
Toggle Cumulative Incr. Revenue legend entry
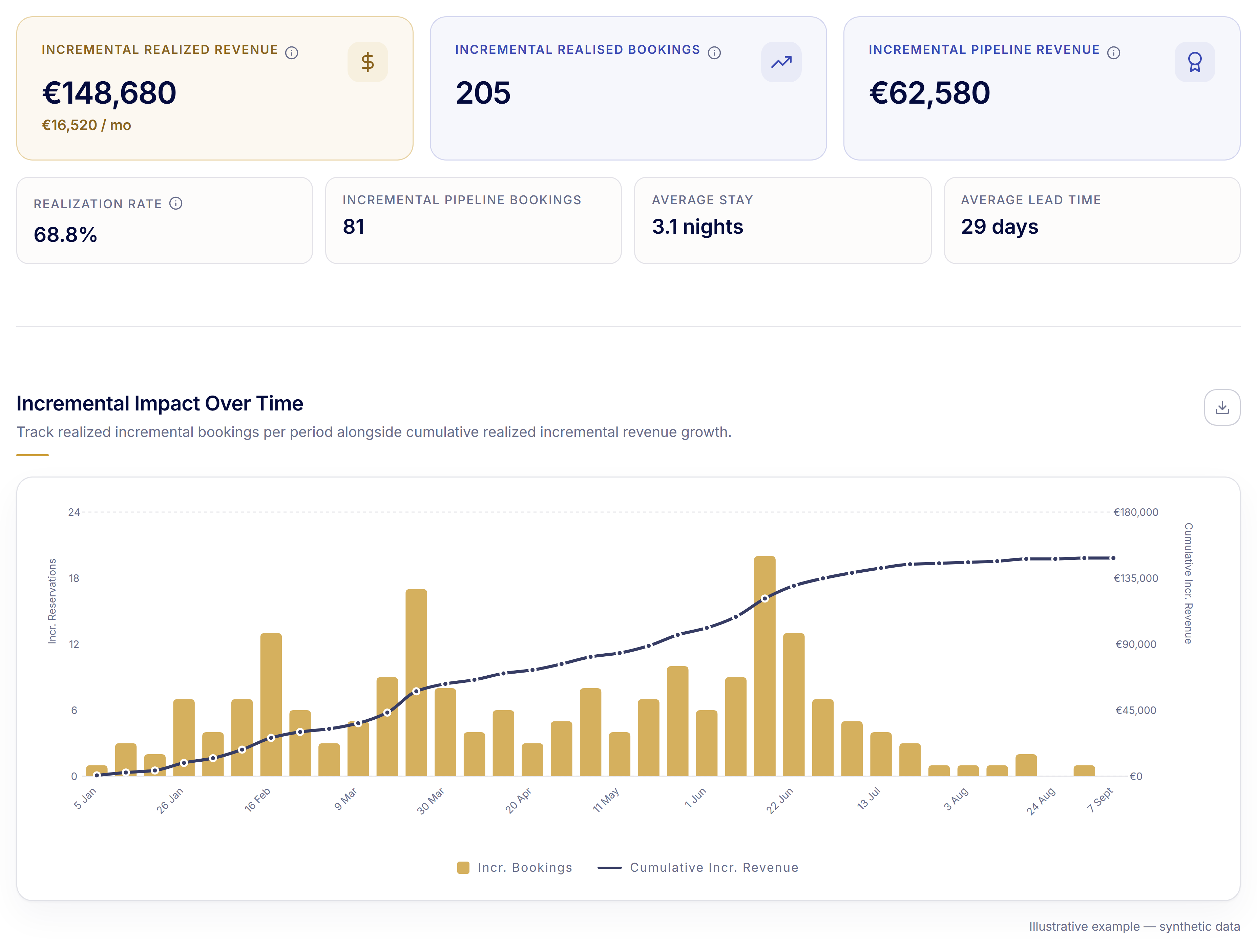(698, 867)
